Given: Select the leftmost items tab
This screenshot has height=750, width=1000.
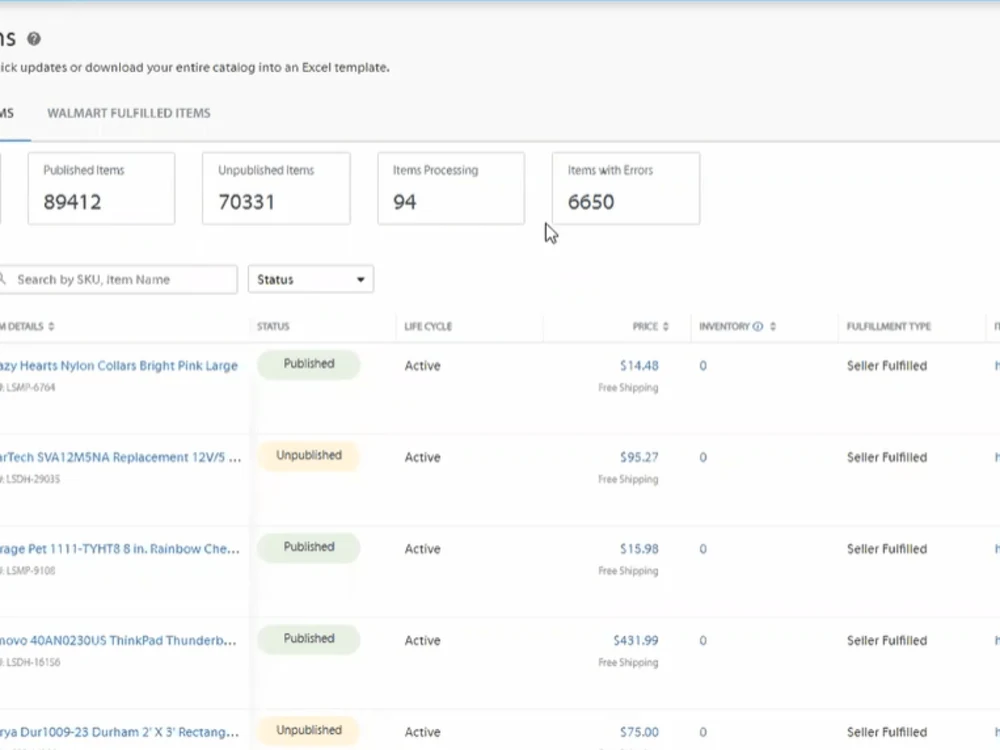Looking at the screenshot, I should [x=5, y=113].
